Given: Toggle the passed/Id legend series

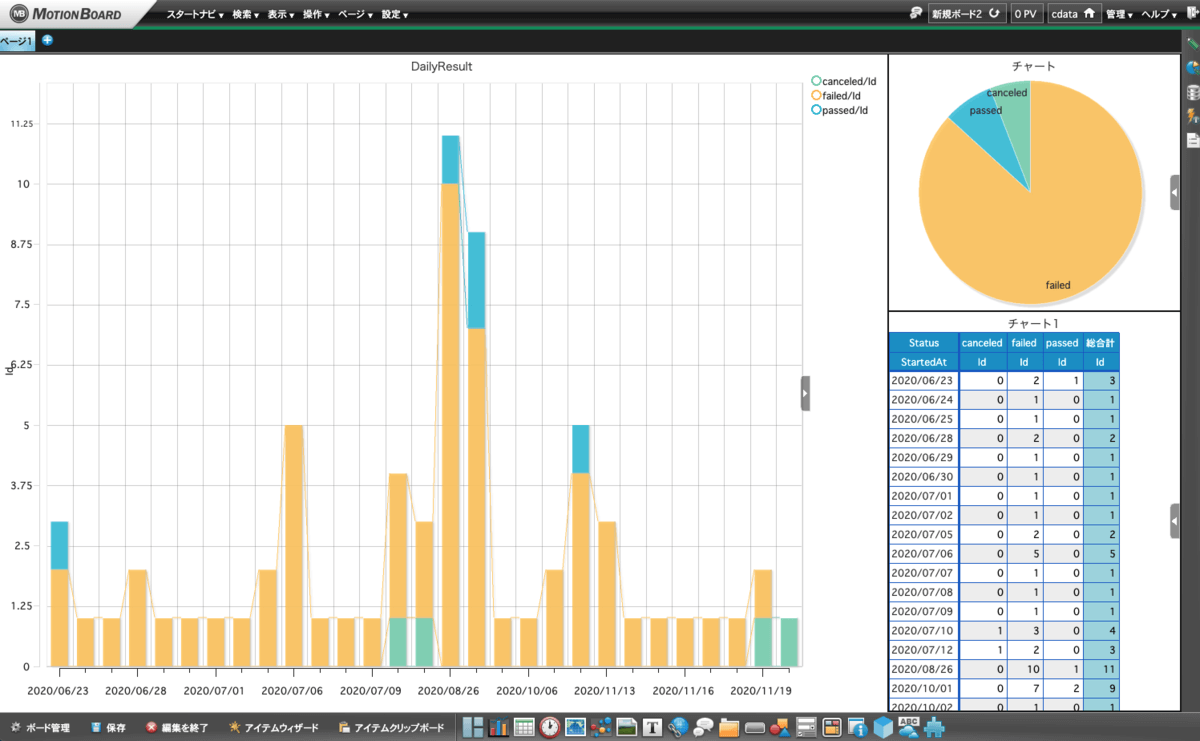Looking at the screenshot, I should pos(843,110).
